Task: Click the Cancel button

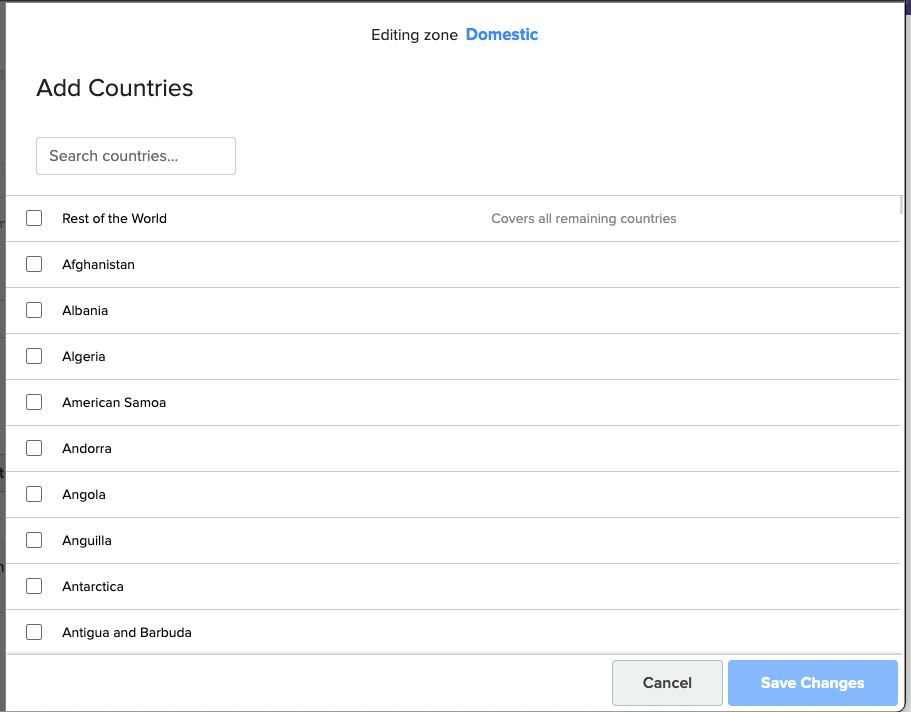Action: coord(667,682)
